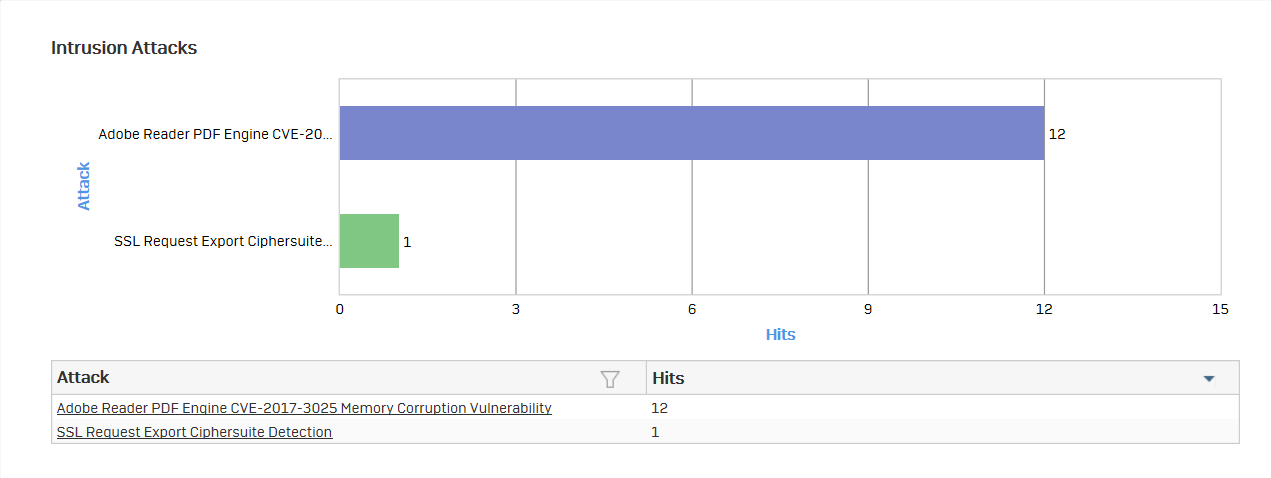Click the vertical Attack axis title
This screenshot has width=1271, height=478.
(84, 186)
